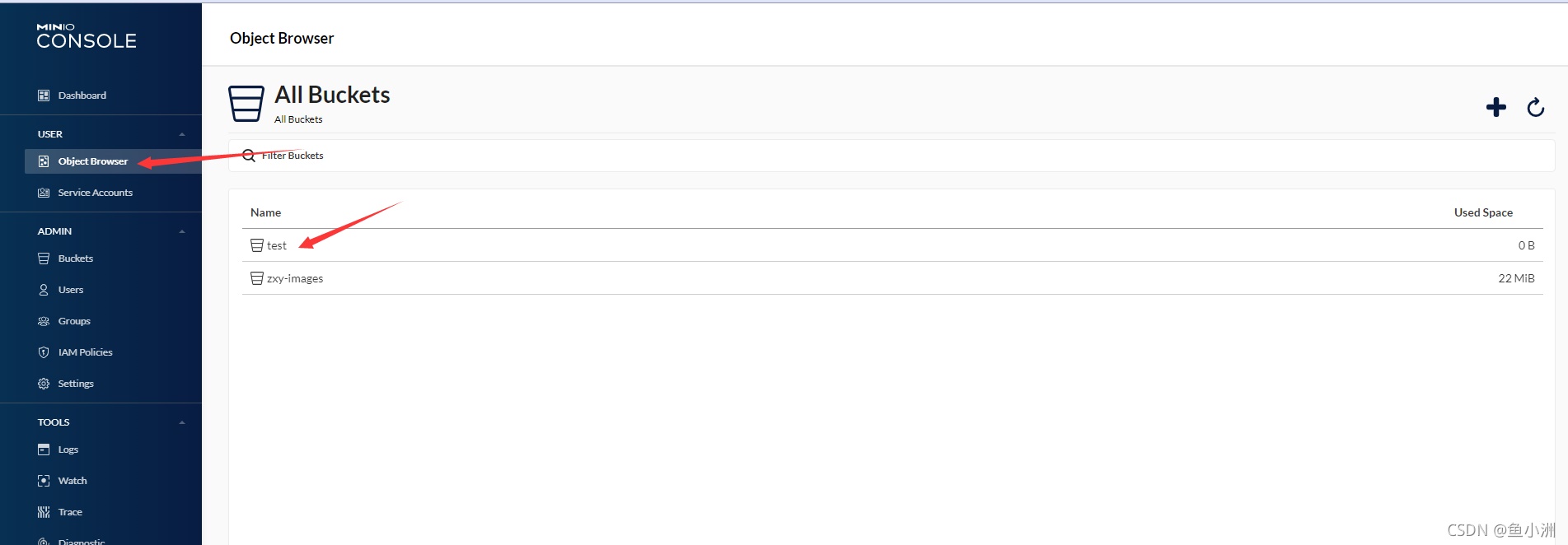Click the MinIO Console logo
Image resolution: width=1568 pixels, height=545 pixels.
pyautogui.click(x=87, y=36)
